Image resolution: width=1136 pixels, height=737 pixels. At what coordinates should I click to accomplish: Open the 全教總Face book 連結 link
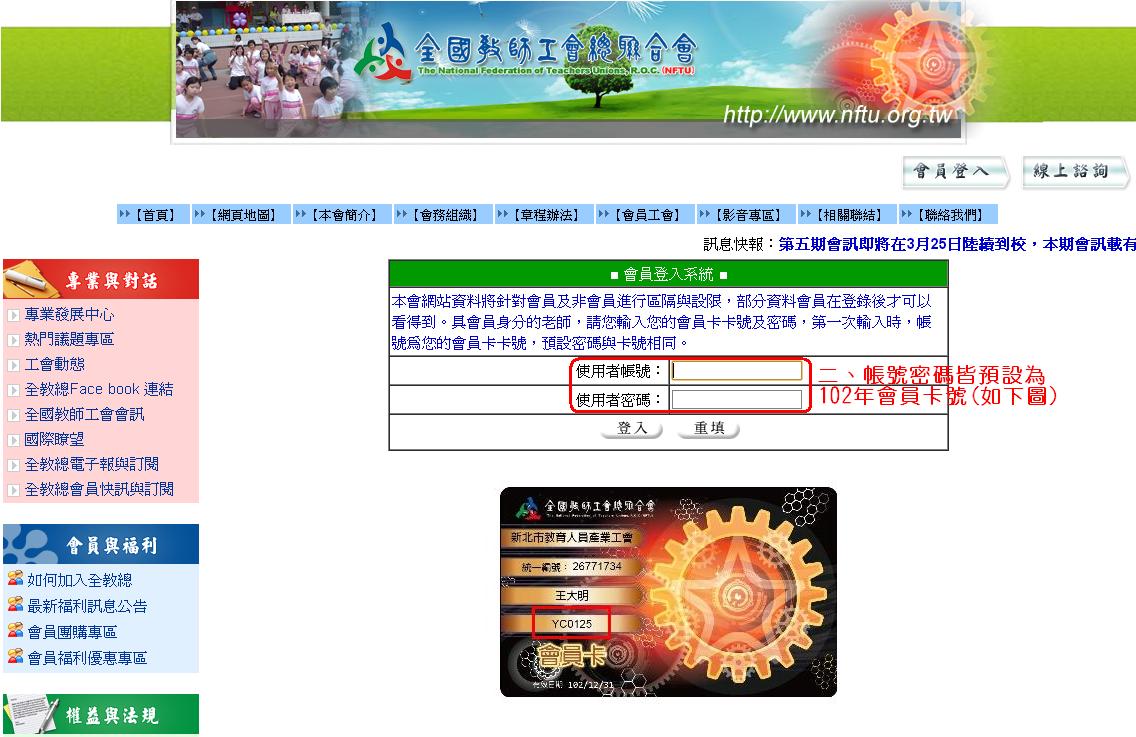click(99, 389)
